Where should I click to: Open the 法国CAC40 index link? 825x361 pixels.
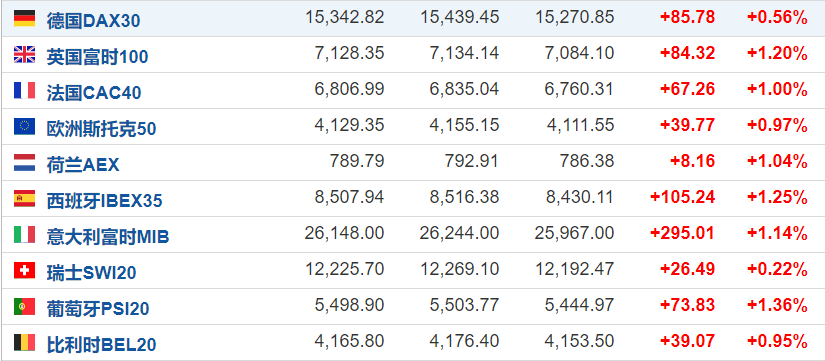click(94, 93)
